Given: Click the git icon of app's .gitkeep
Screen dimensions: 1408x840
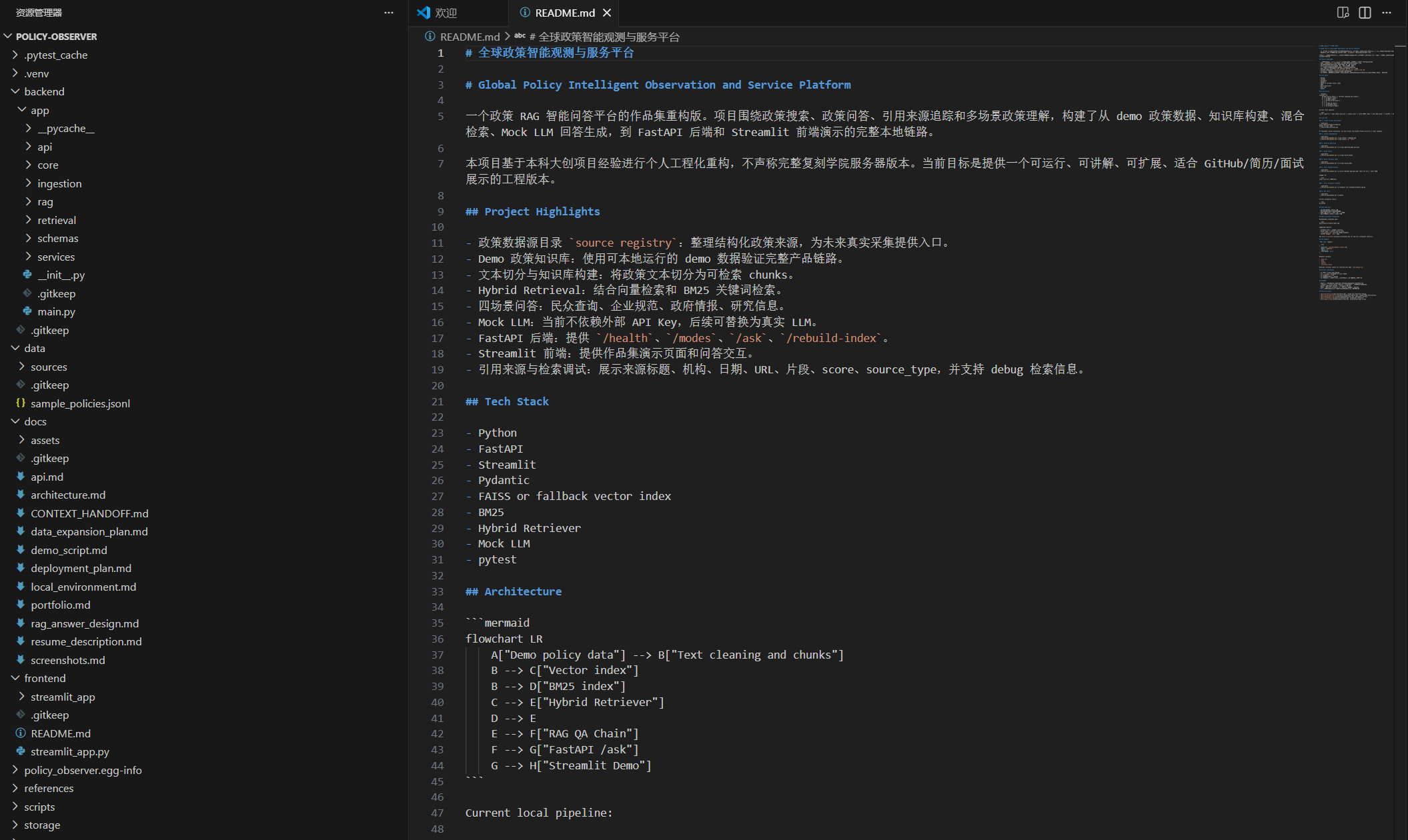Looking at the screenshot, I should click(27, 293).
